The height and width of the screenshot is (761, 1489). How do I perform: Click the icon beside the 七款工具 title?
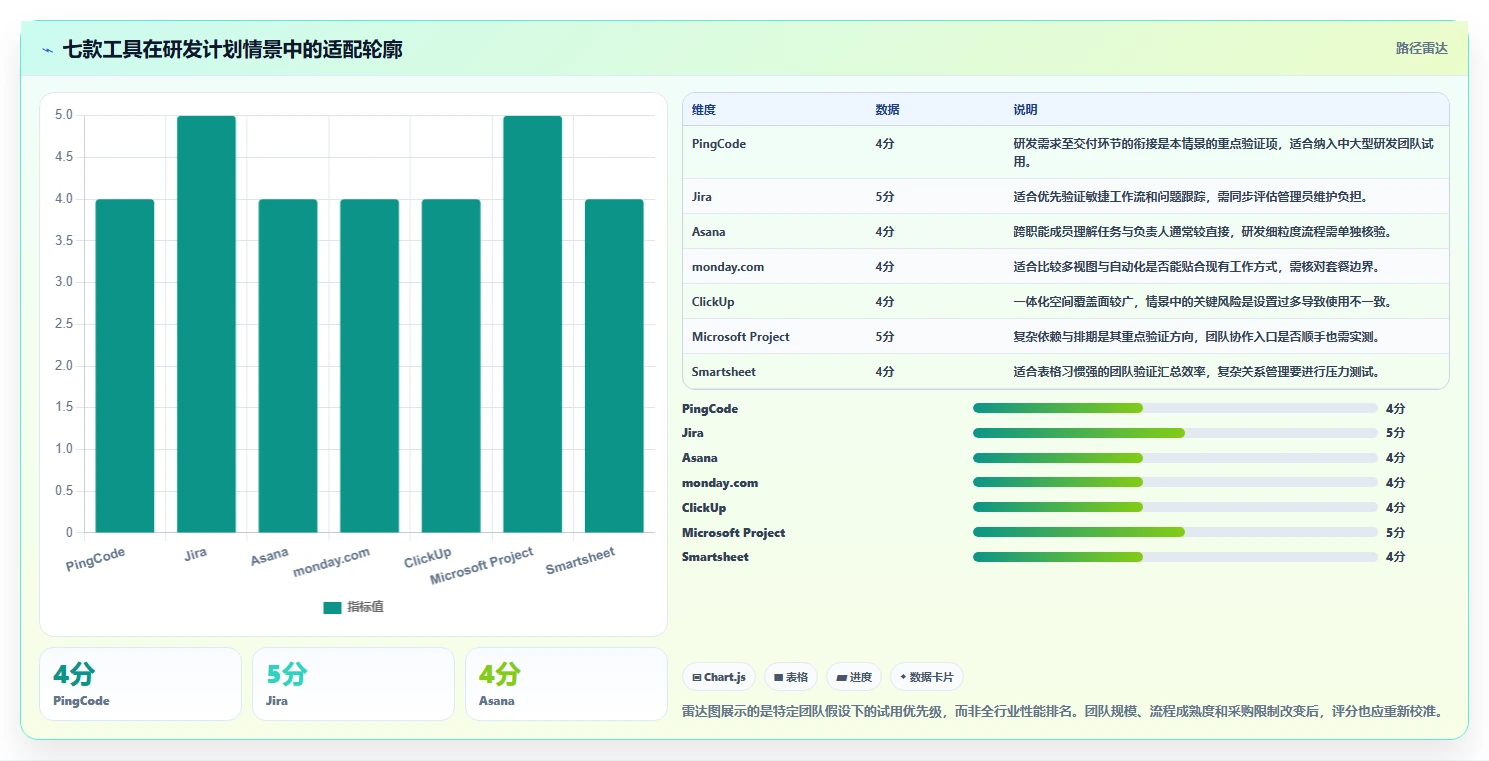(48, 50)
